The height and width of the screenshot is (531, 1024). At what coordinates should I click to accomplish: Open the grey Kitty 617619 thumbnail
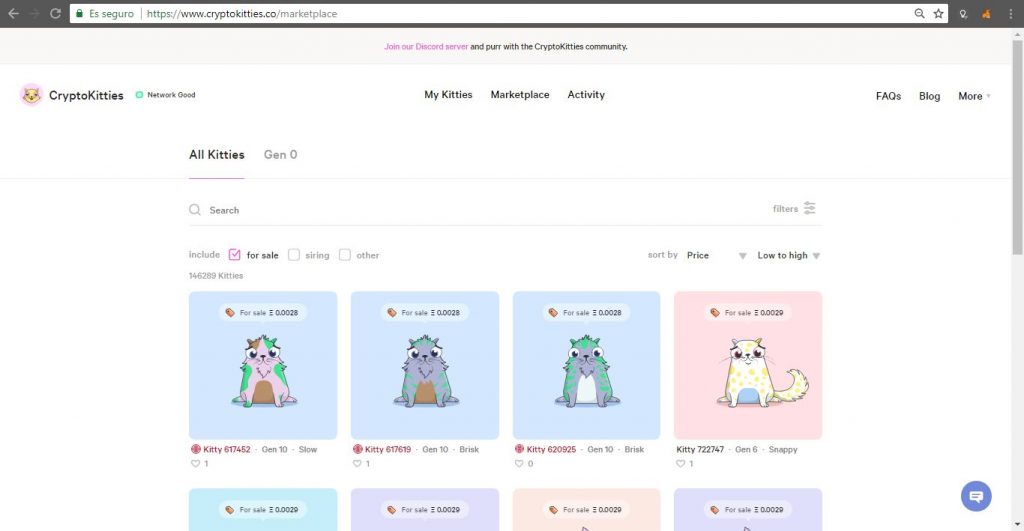[425, 365]
